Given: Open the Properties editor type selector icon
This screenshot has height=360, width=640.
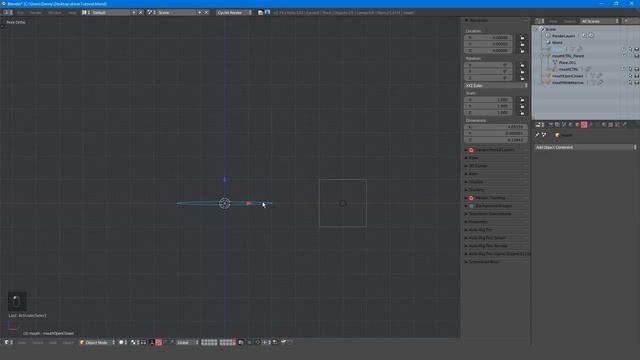Looking at the screenshot, I should (540, 124).
